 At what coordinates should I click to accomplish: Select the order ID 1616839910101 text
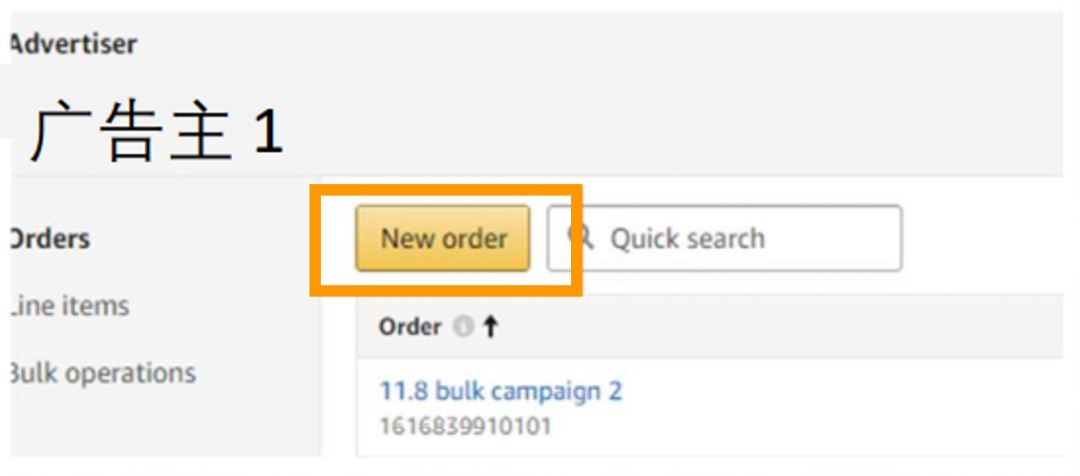[x=466, y=426]
